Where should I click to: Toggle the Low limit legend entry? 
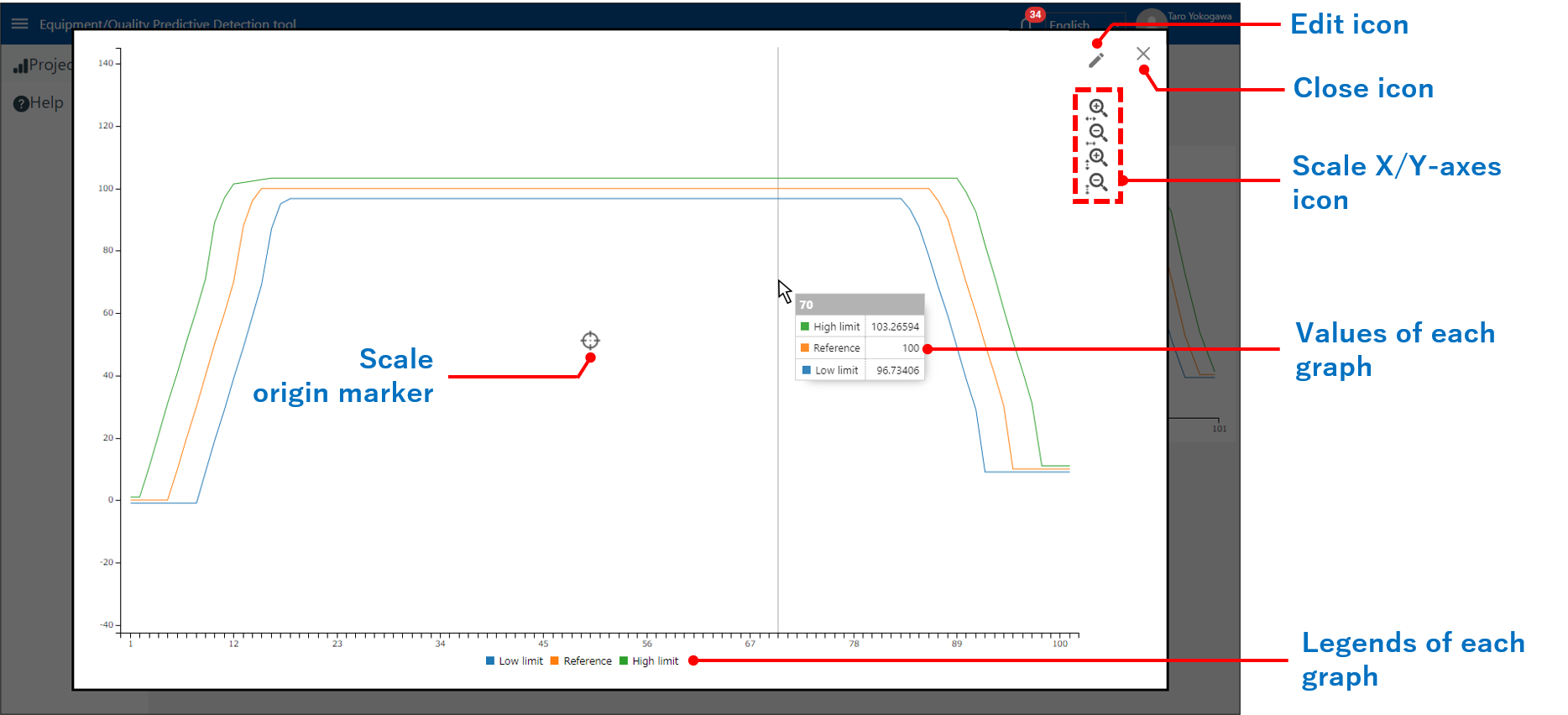[515, 661]
